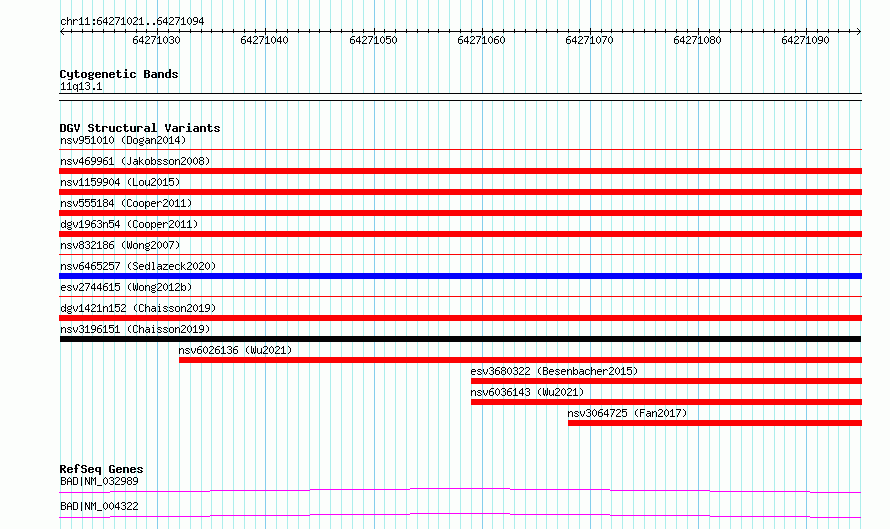The width and height of the screenshot is (890, 529).
Task: Click the nsv555184 (Cooper2011) variant label
Action: [x=126, y=203]
